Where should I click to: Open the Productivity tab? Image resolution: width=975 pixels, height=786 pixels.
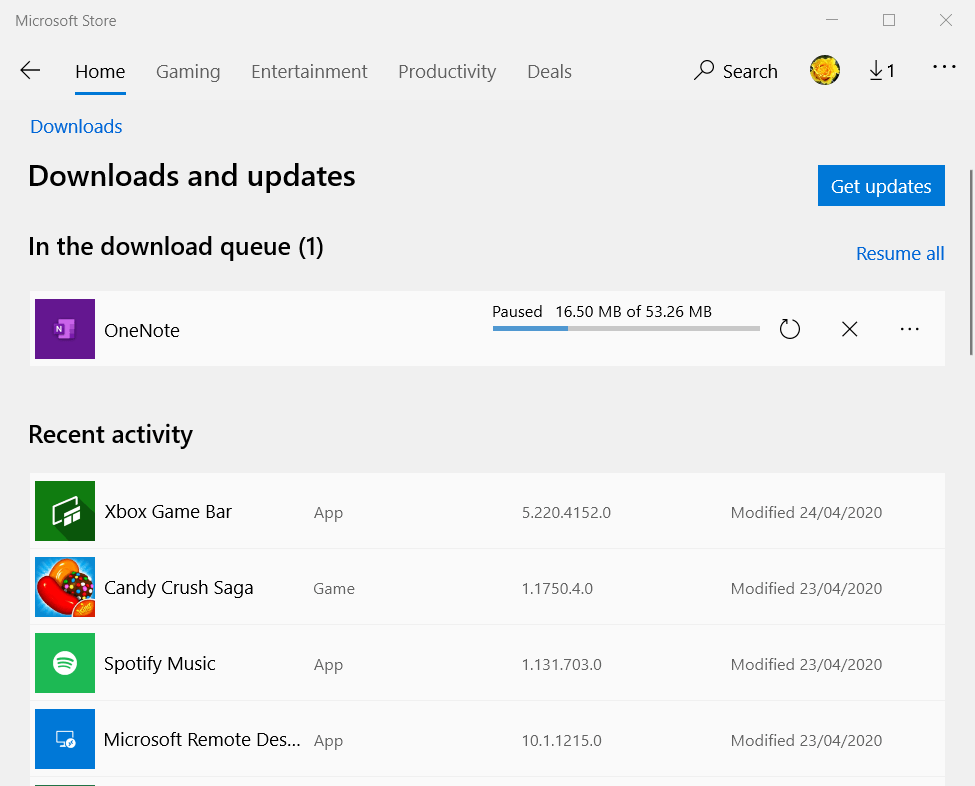(x=447, y=72)
